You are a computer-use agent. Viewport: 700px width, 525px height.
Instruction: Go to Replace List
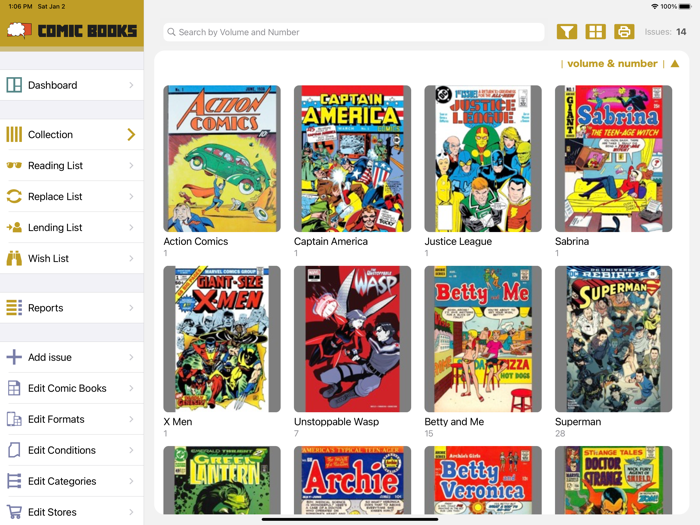72,196
